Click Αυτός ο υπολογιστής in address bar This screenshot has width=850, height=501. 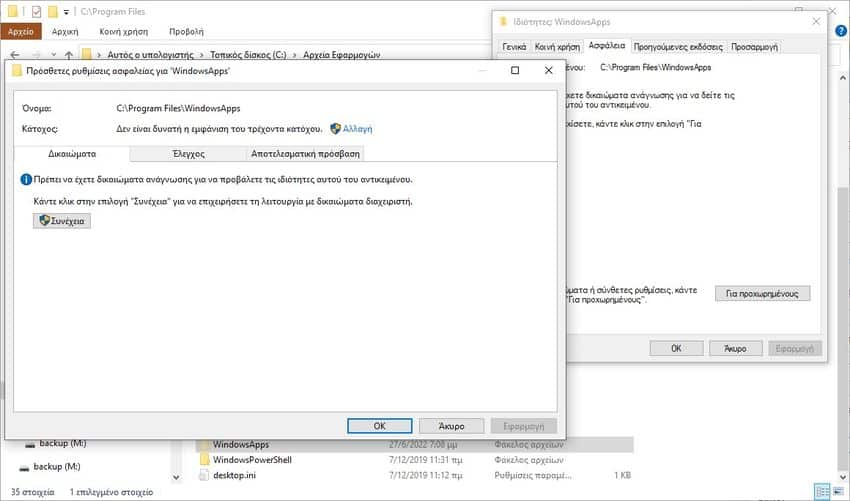tap(150, 55)
